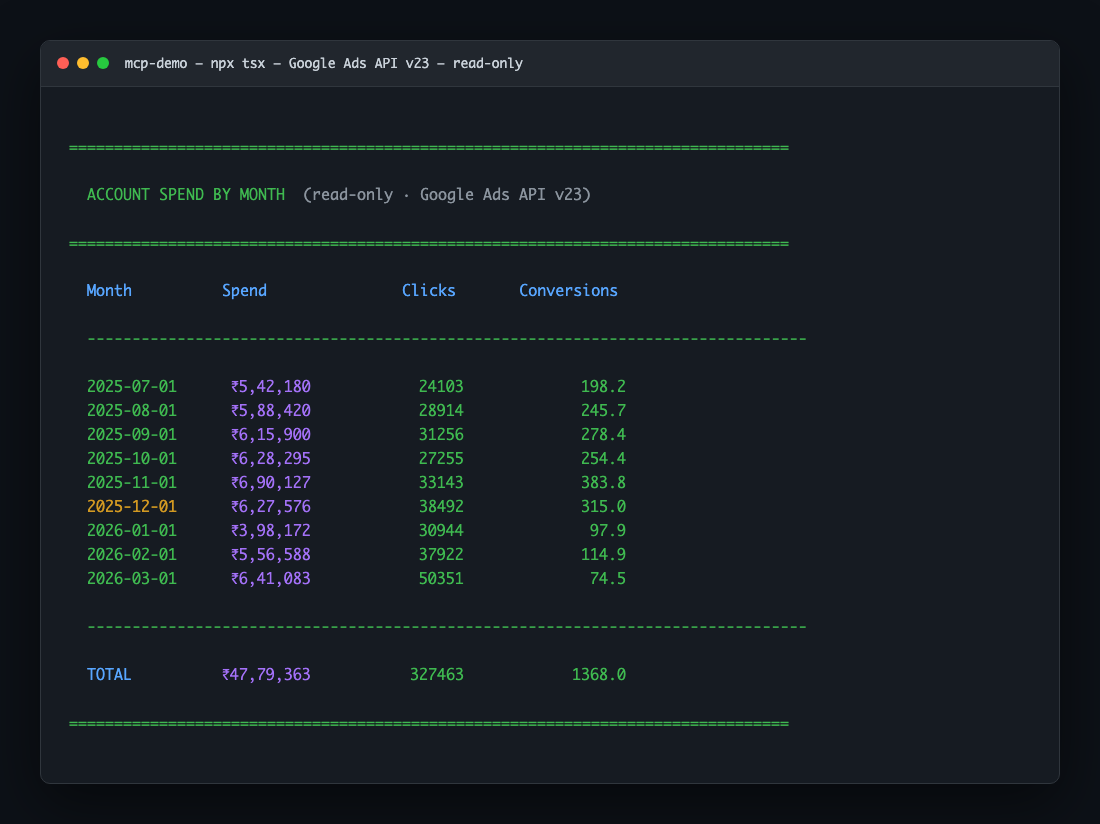
Task: Click the spend value ₹6,15,900
Action: click(x=271, y=434)
